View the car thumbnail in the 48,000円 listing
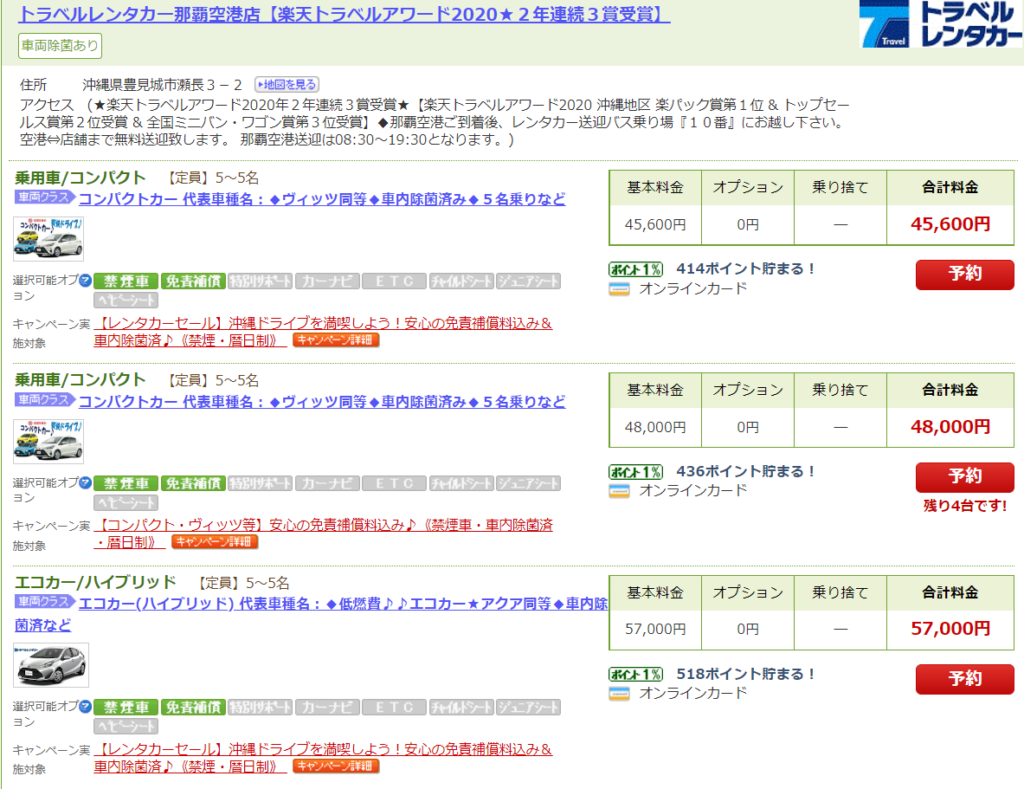 (x=49, y=442)
